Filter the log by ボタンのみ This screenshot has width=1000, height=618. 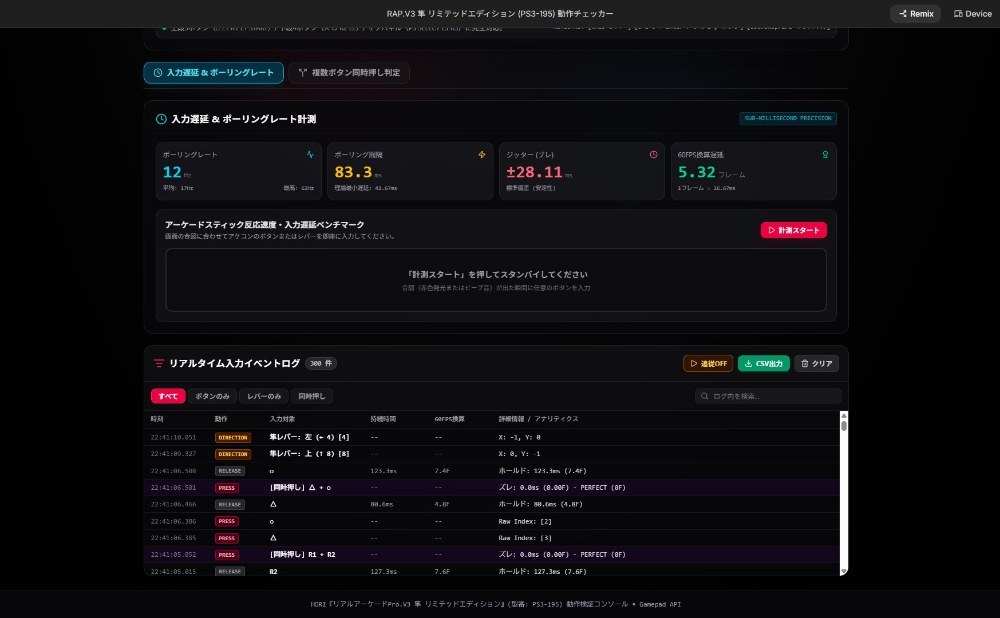212,396
